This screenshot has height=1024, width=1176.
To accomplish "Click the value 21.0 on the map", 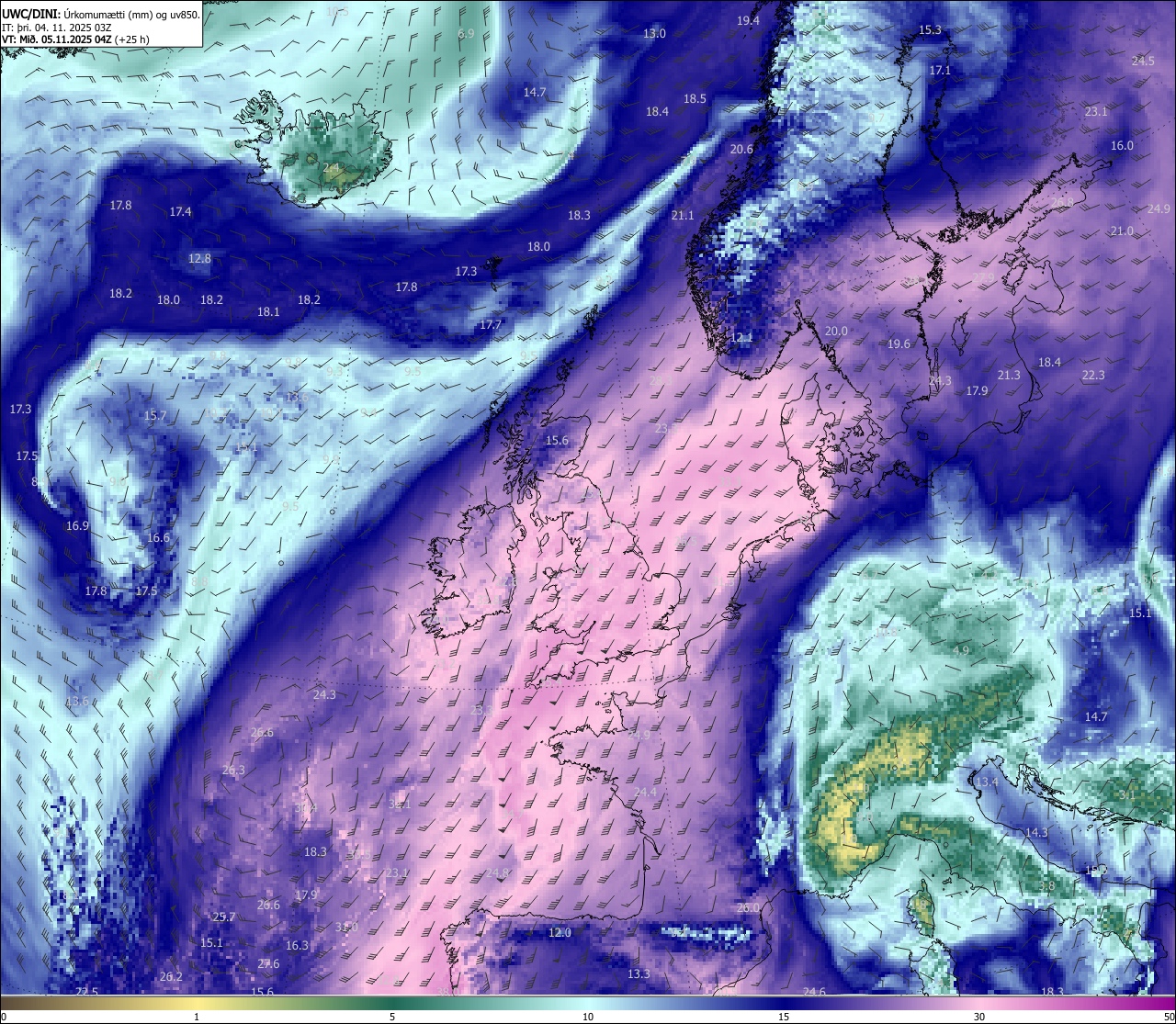I will coord(1122,231).
